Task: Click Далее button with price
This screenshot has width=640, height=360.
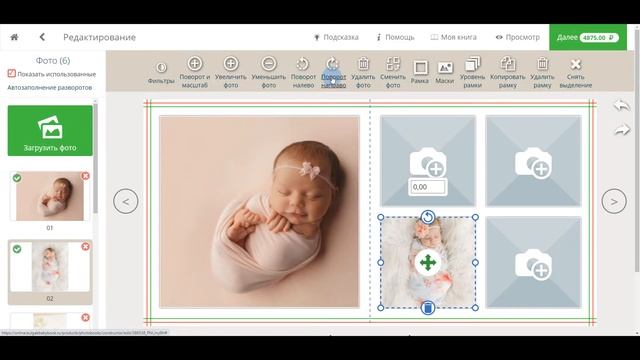Action: [588, 37]
